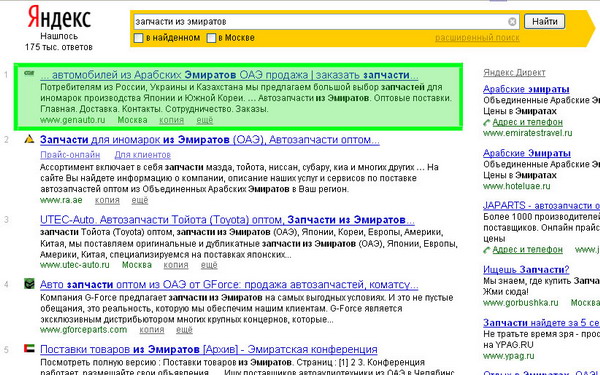Click 'ещё' under the genauto.ru result

205,120
